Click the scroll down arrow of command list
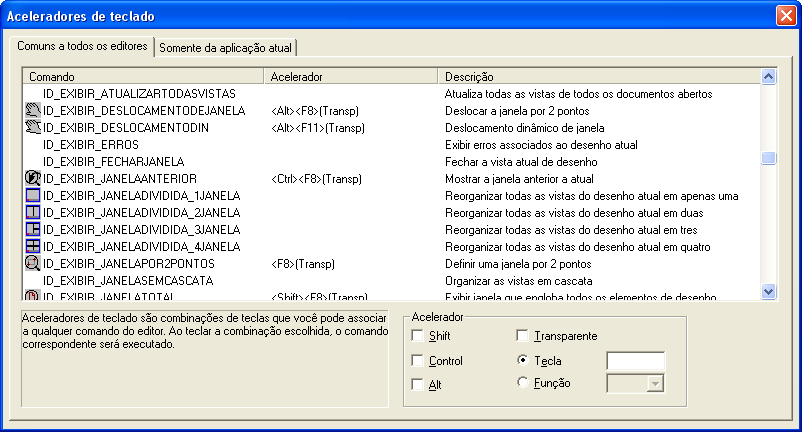802x432 pixels. 768,291
